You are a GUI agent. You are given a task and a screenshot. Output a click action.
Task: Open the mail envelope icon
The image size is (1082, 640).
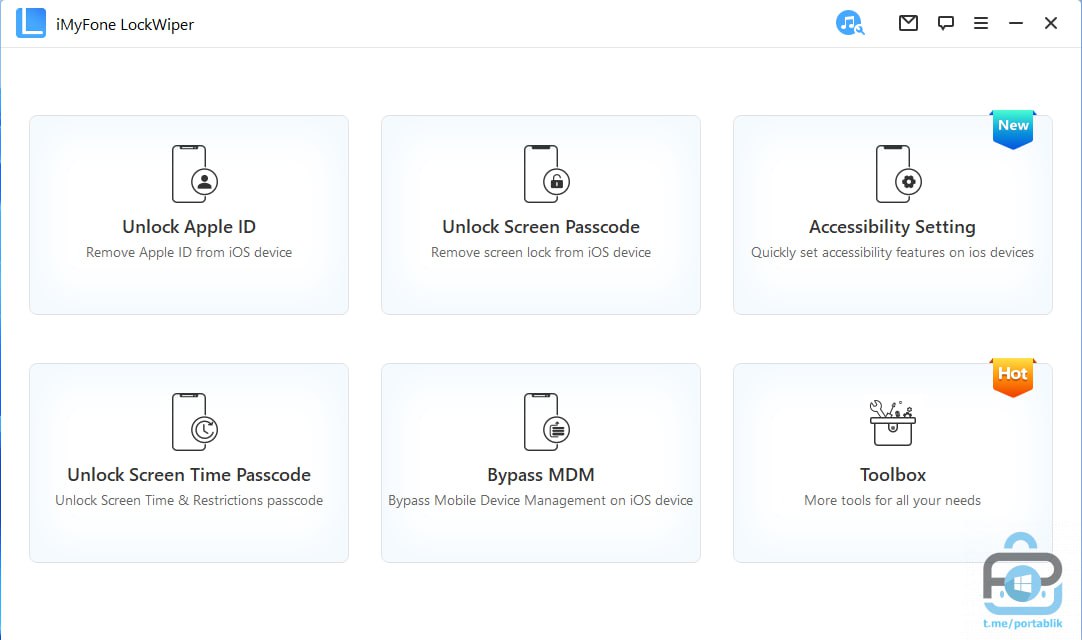coord(908,23)
